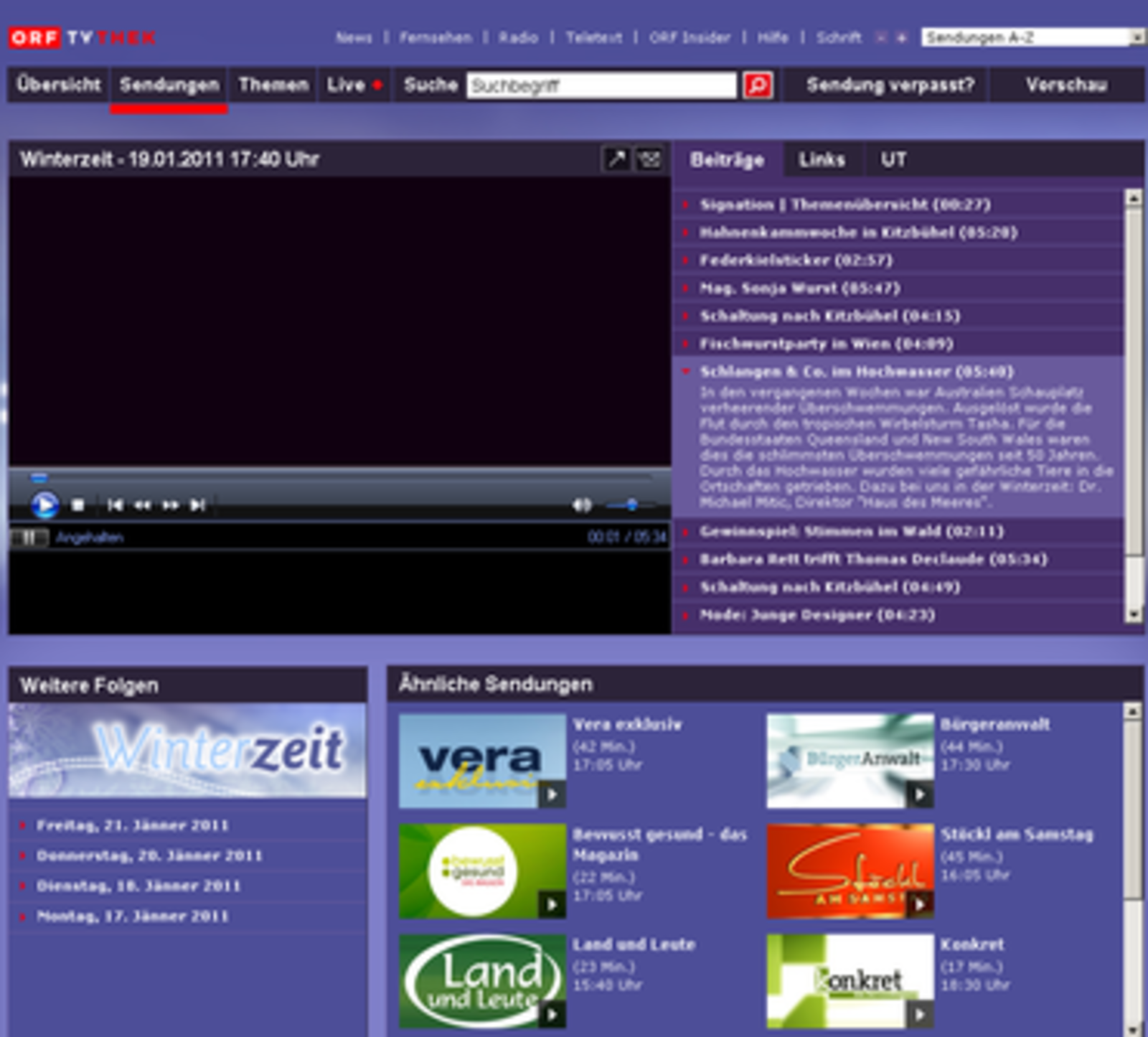Play Konkret thumbnail arrow

920,1015
